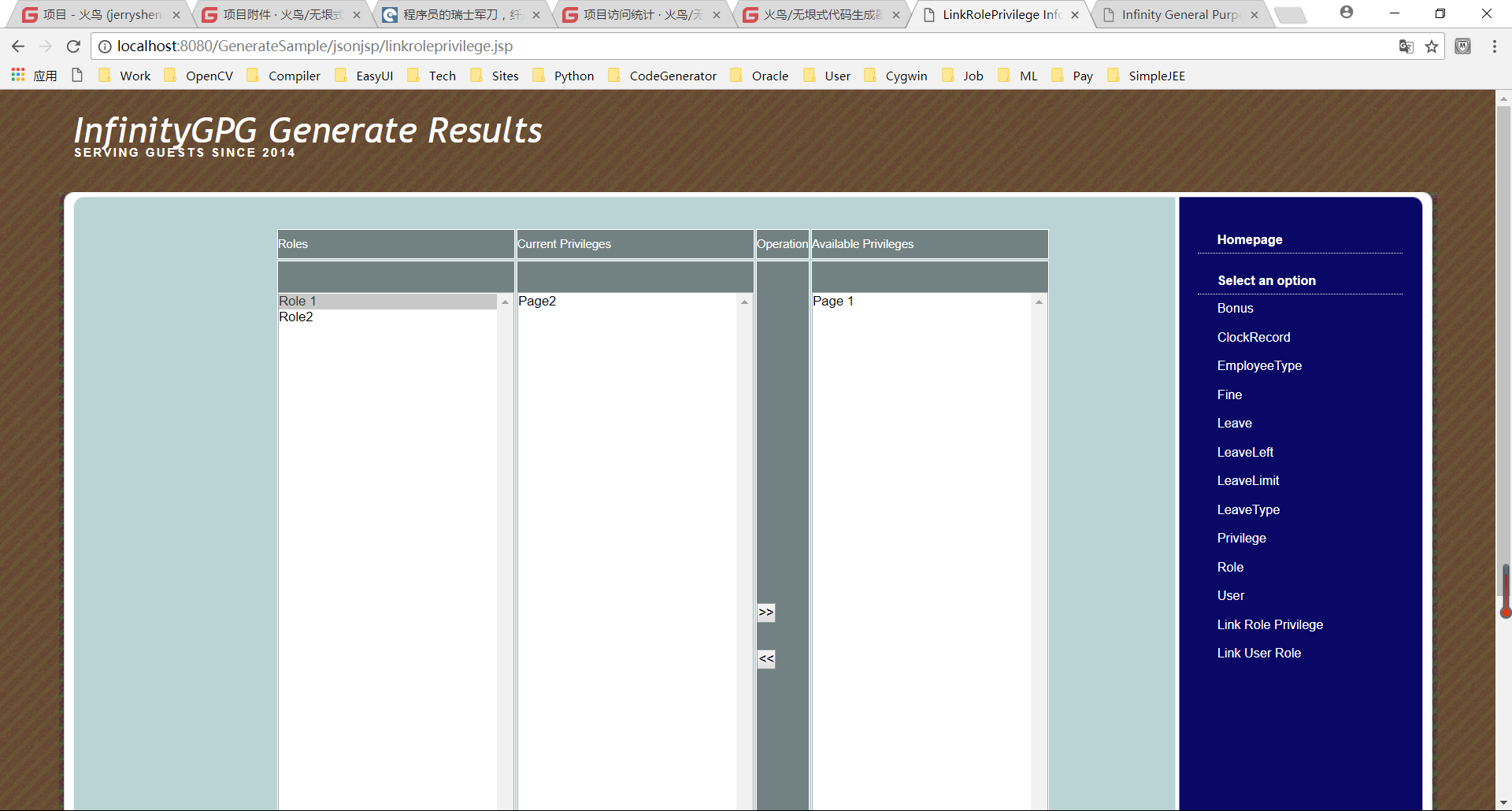
Task: Select Page 1 in Available Privileges
Action: click(921, 302)
